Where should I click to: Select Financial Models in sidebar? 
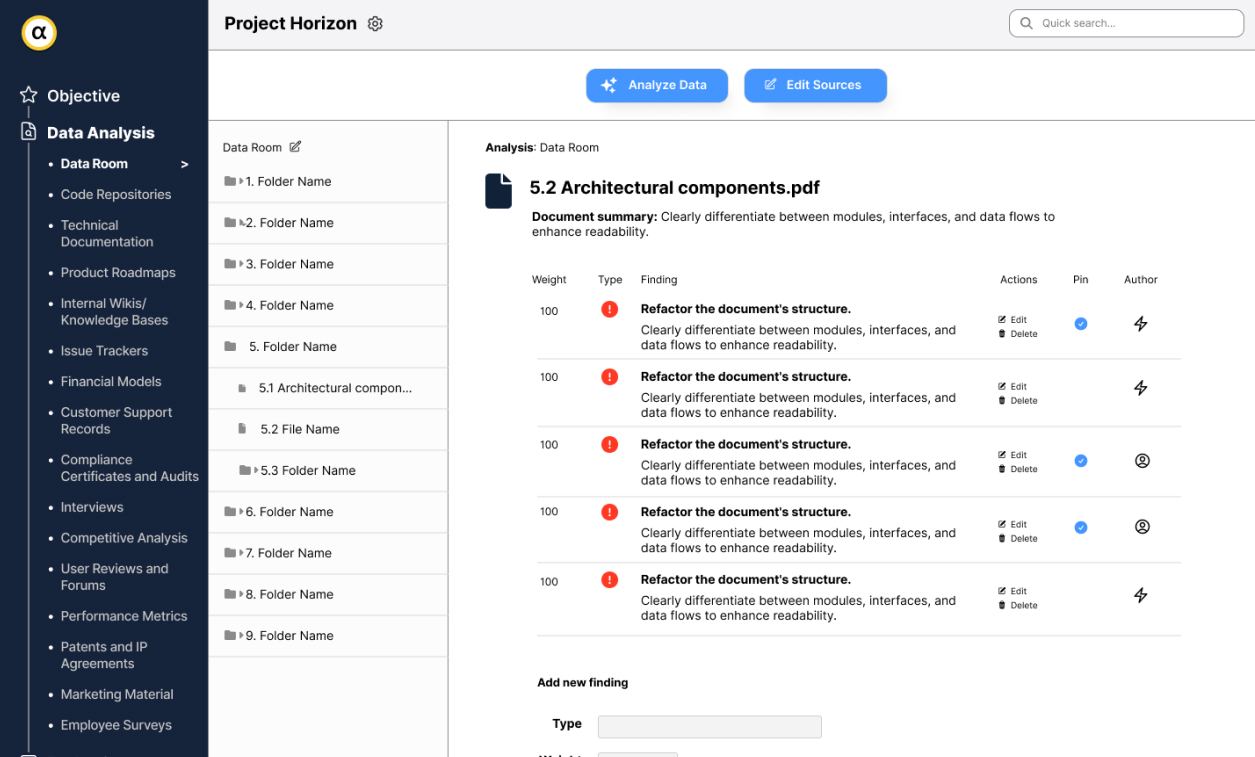click(111, 381)
